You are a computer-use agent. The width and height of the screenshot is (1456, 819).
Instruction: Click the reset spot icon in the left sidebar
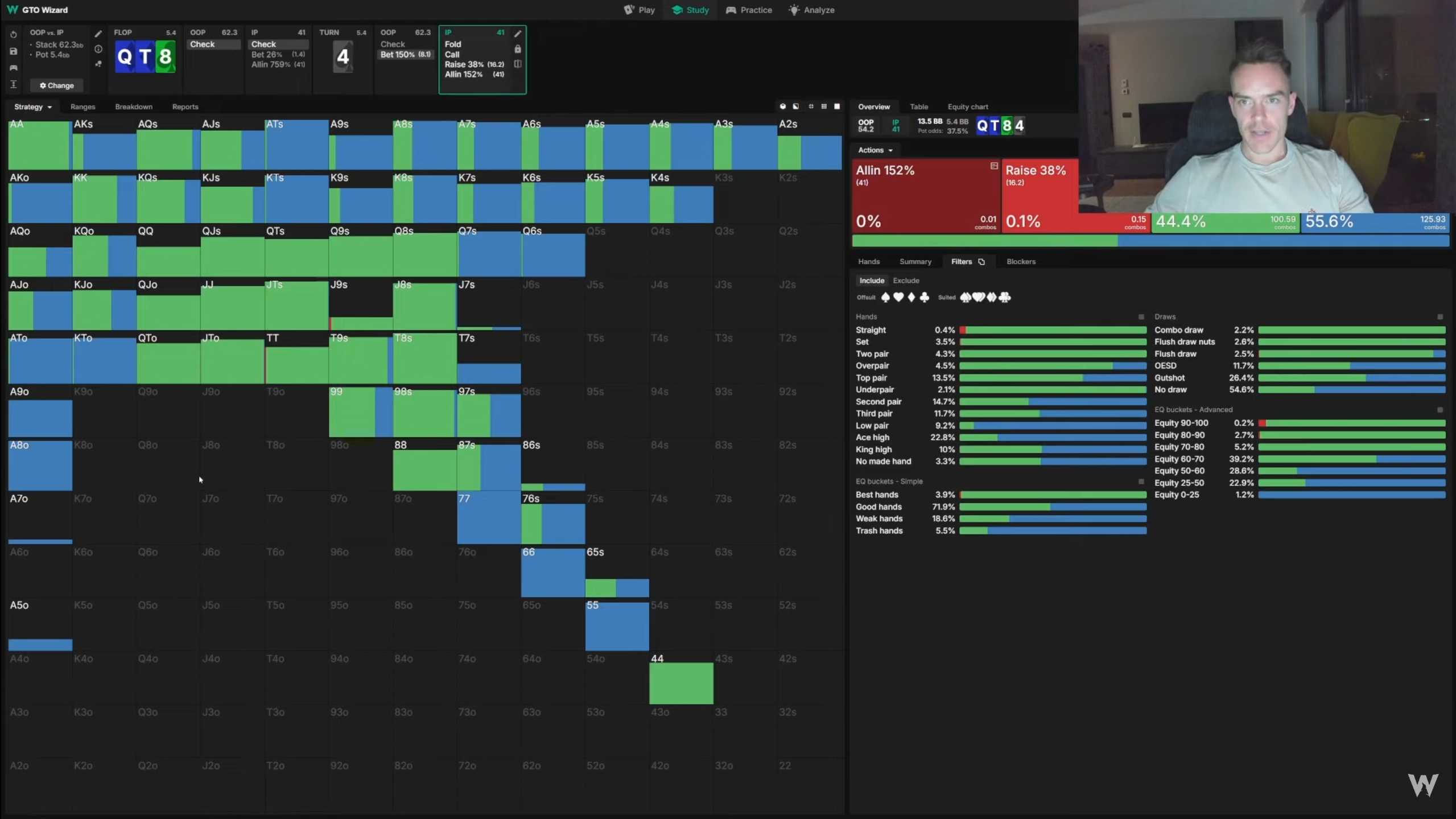point(14,35)
